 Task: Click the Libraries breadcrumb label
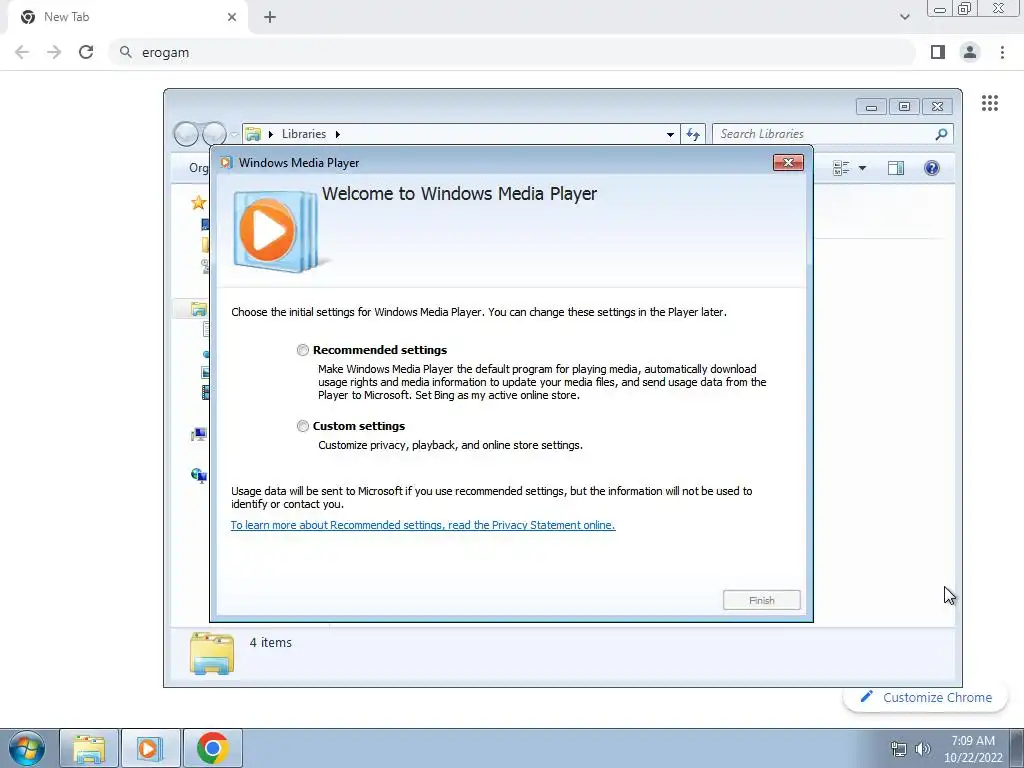[304, 134]
